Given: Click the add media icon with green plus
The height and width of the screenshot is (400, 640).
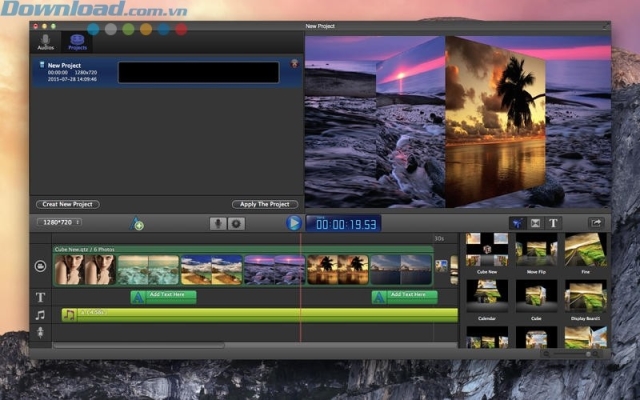Looking at the screenshot, I should (x=137, y=224).
